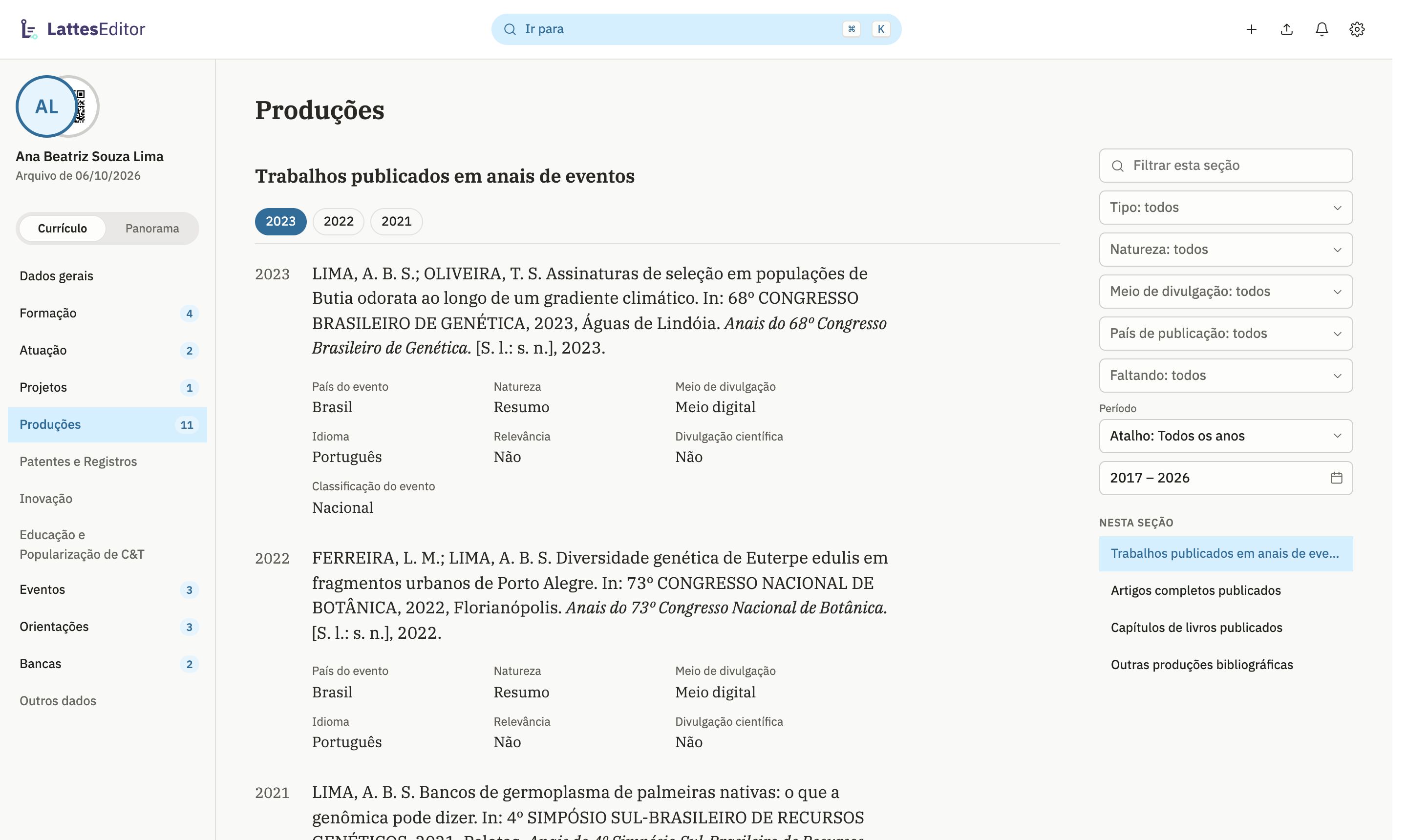The image size is (1407, 840).
Task: Focus the Filtrar esta seção field
Action: pyautogui.click(x=1226, y=165)
